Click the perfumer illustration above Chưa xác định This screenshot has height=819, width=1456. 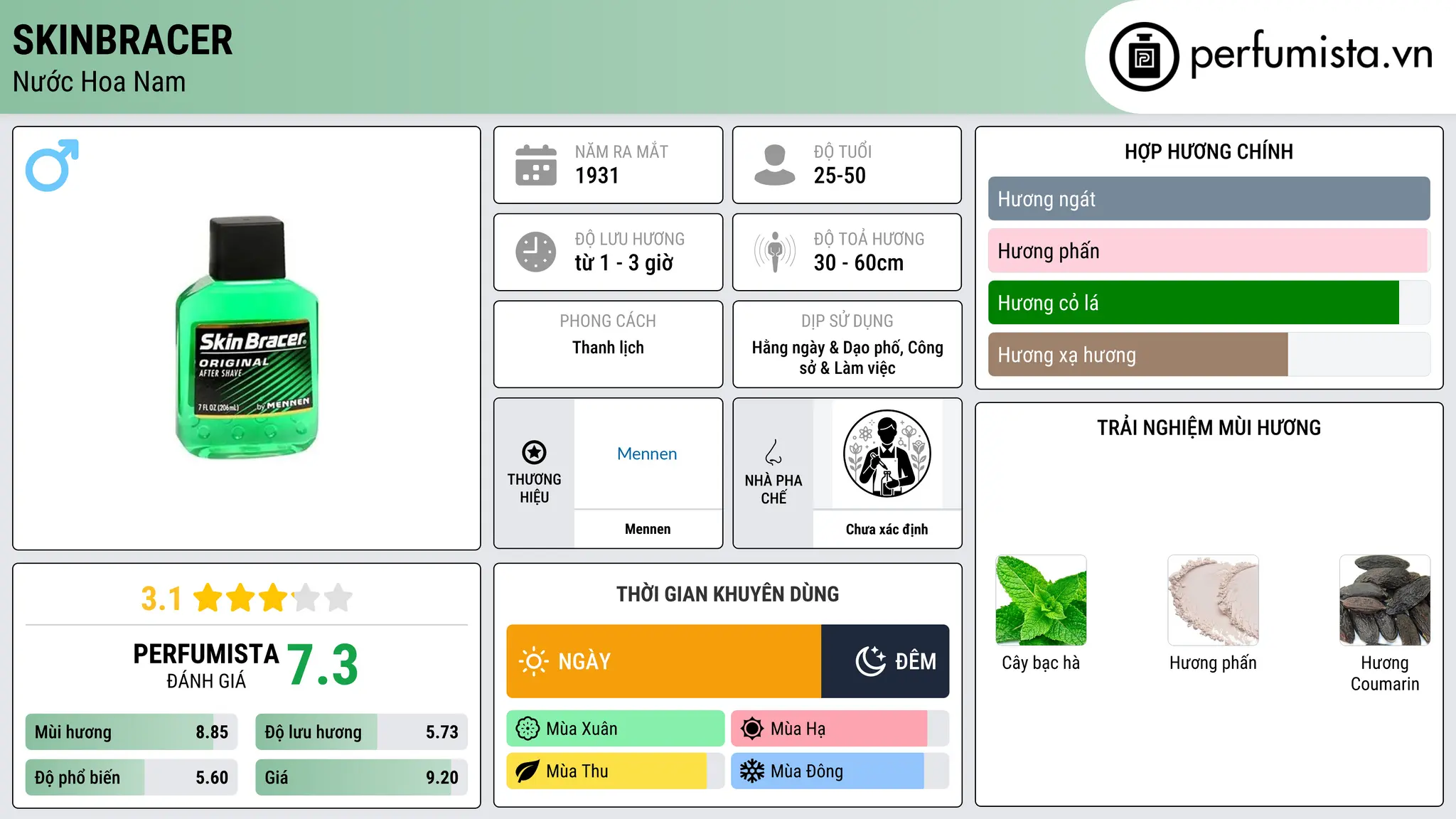(x=887, y=454)
